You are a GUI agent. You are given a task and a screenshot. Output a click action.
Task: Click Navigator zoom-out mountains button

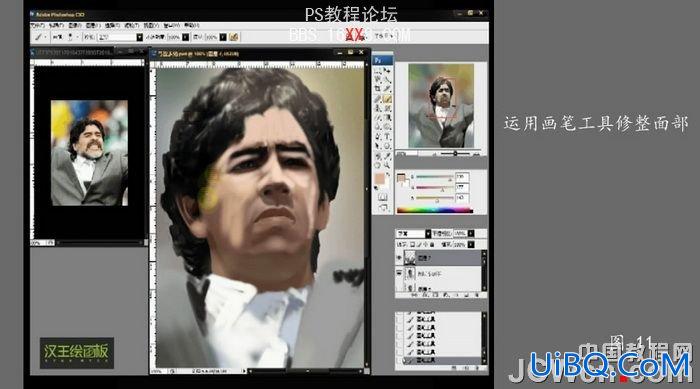[x=434, y=154]
